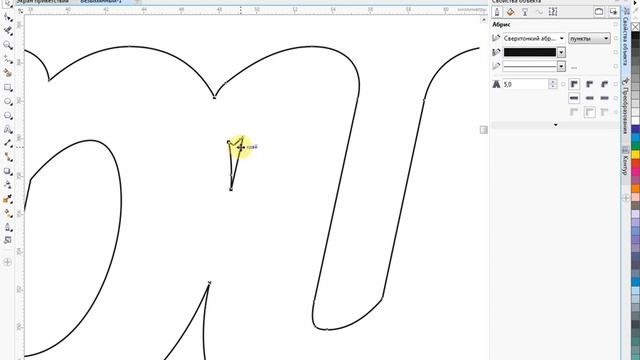Choose mitered corner style
640x360 pixels.
point(574,84)
